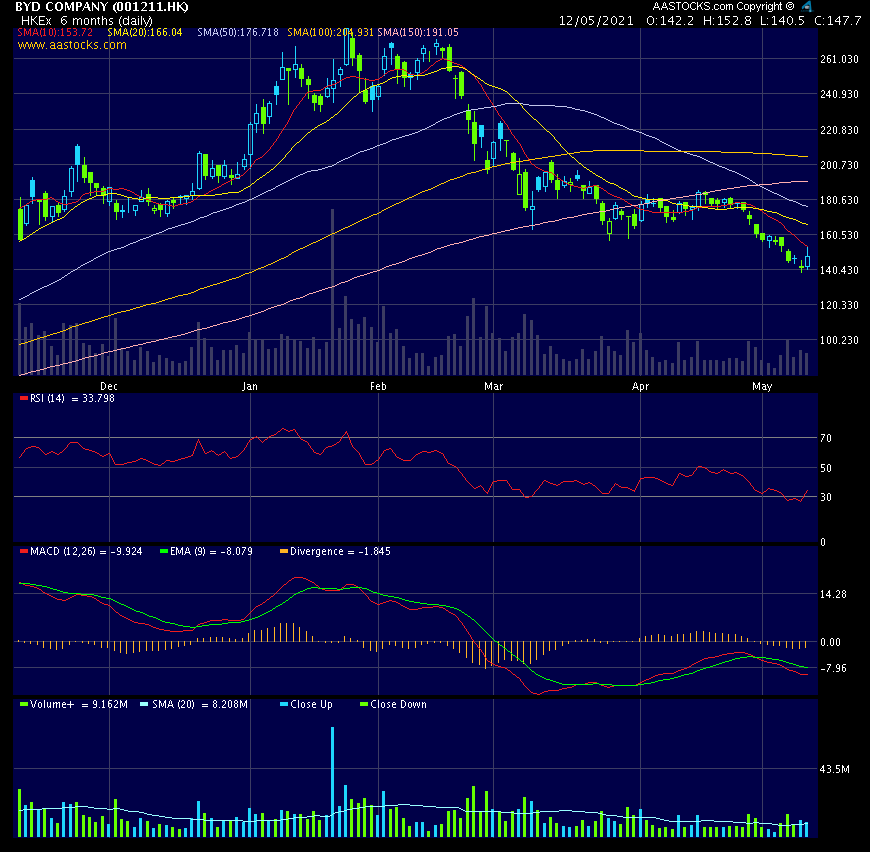Image resolution: width=870 pixels, height=852 pixels.
Task: Select the SMA(20):166.04 legend label
Action: tap(145, 32)
